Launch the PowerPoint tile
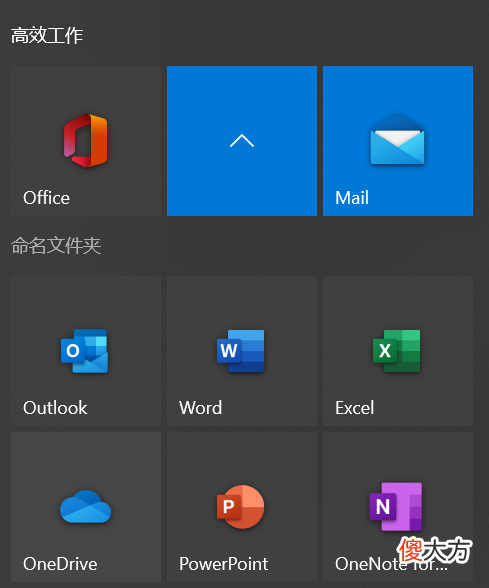489x588 pixels. 242,507
